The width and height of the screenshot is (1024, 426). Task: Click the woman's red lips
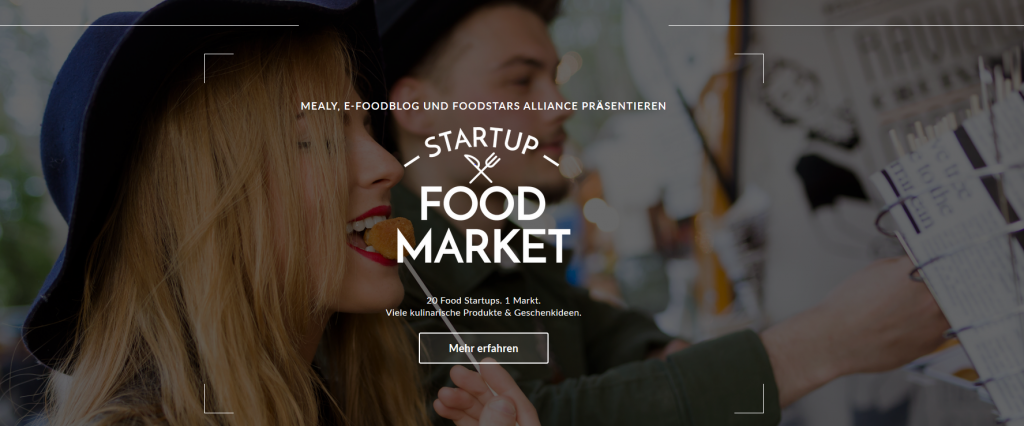pos(370,237)
